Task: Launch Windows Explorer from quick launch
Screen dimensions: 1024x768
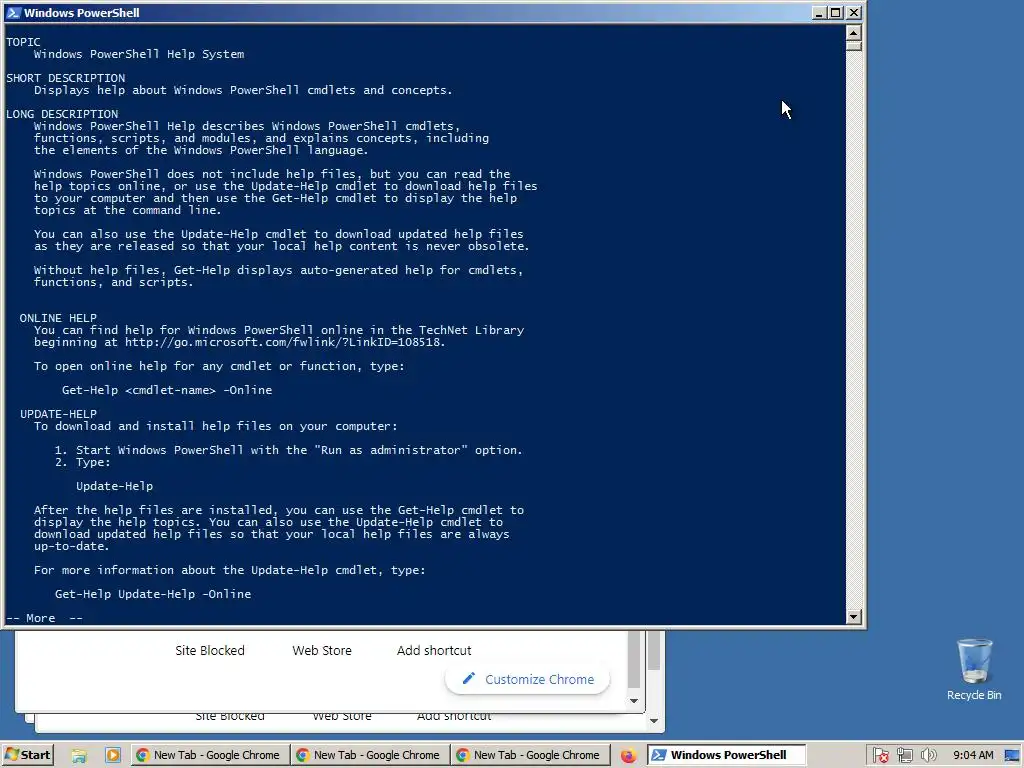Action: pyautogui.click(x=79, y=756)
